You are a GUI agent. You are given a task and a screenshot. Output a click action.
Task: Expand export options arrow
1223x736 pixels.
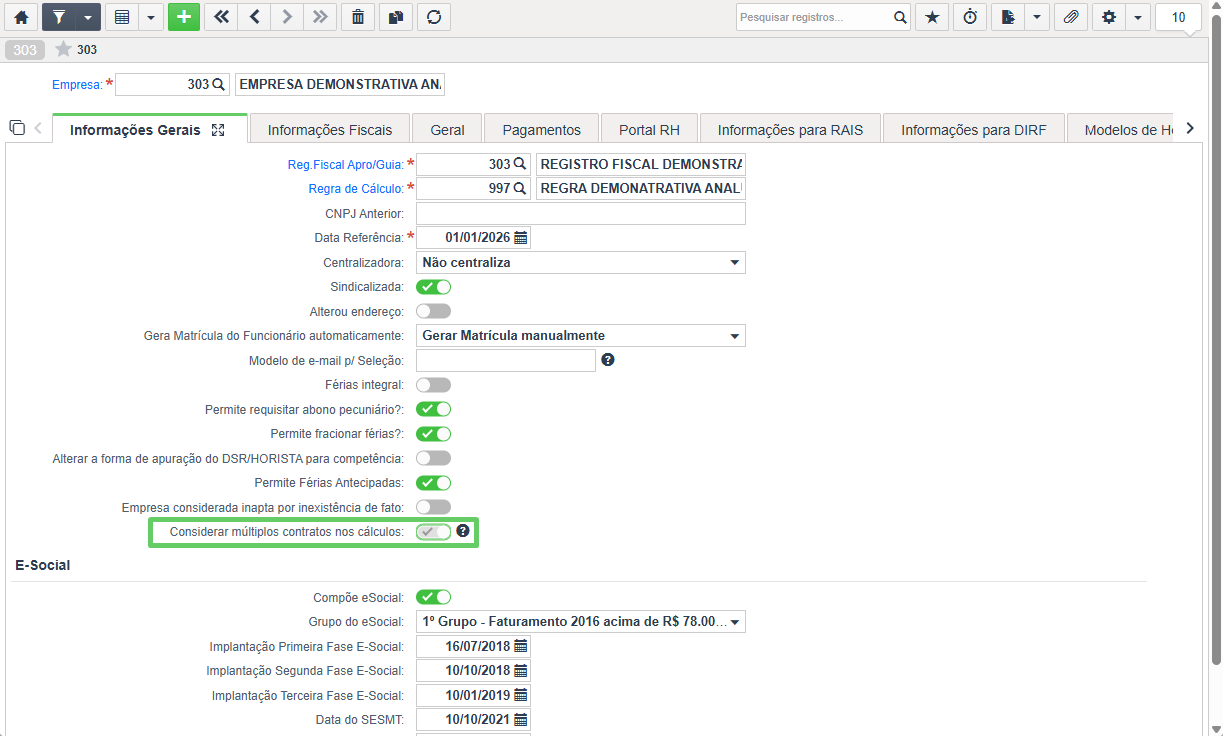click(1036, 17)
